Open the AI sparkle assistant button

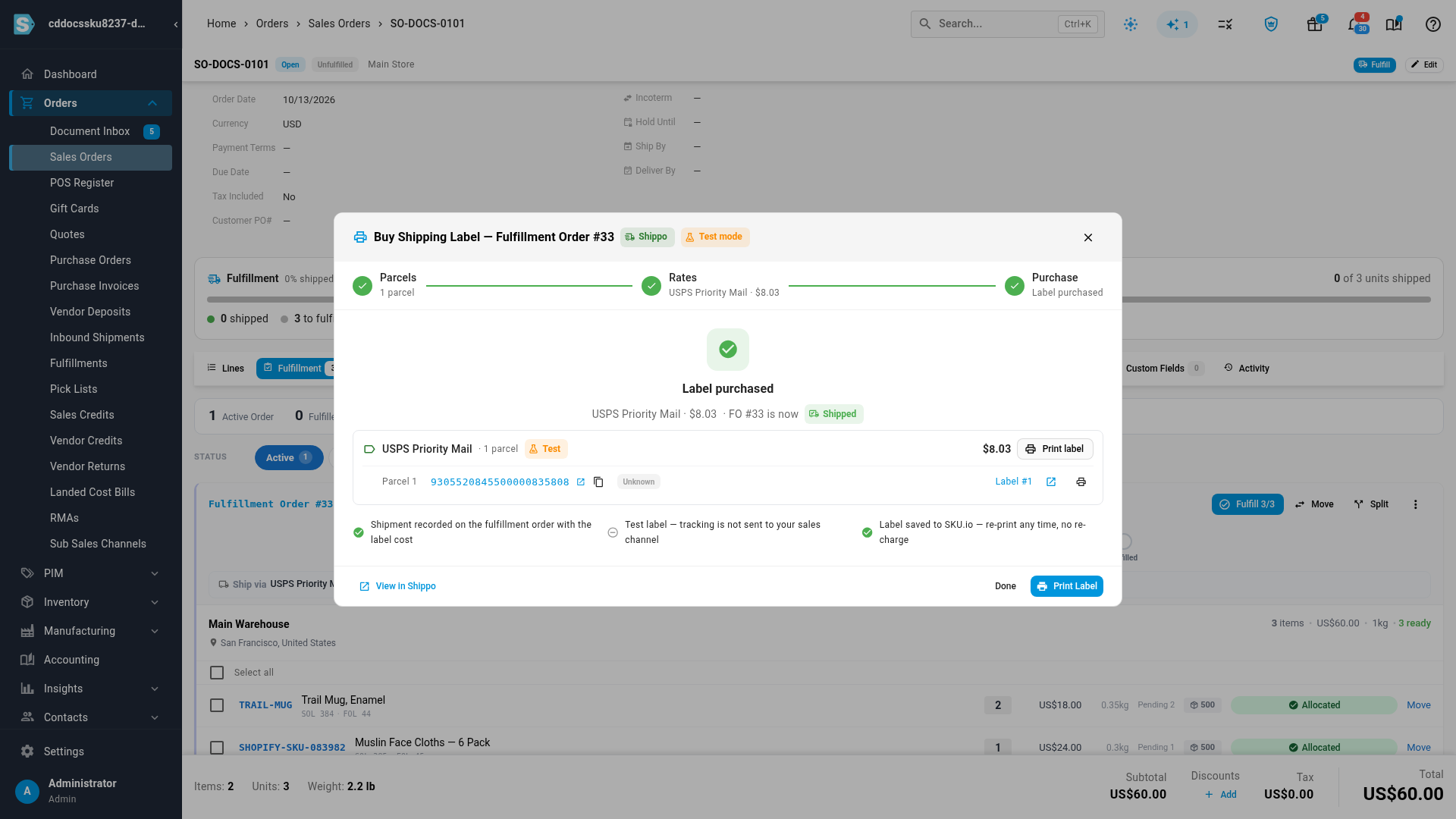pos(1177,24)
